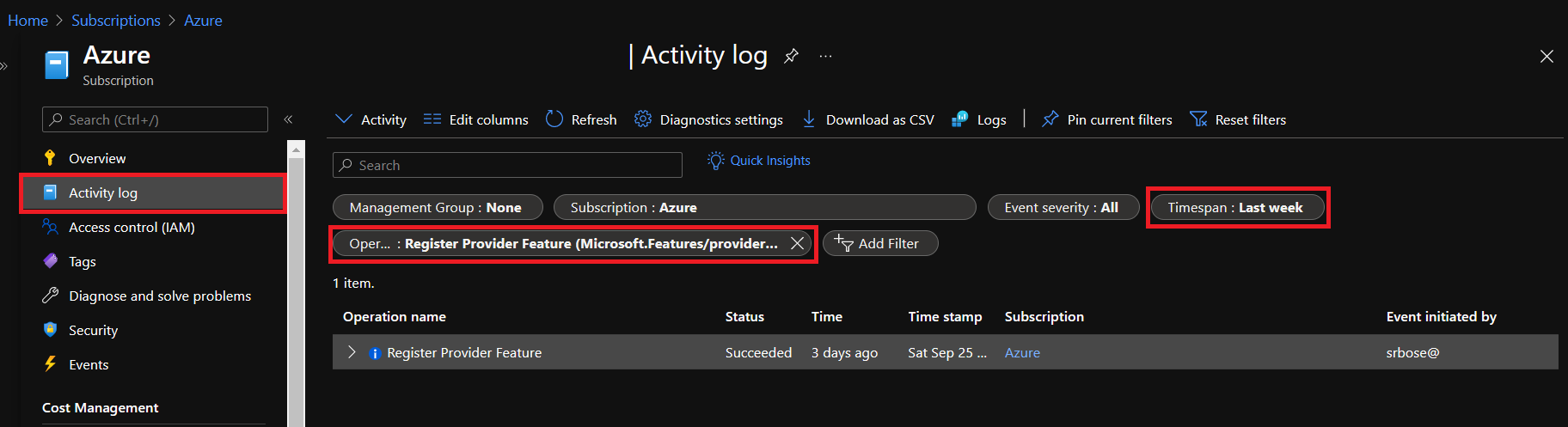Click the Logs chart icon
1568x427 pixels.
(x=960, y=119)
